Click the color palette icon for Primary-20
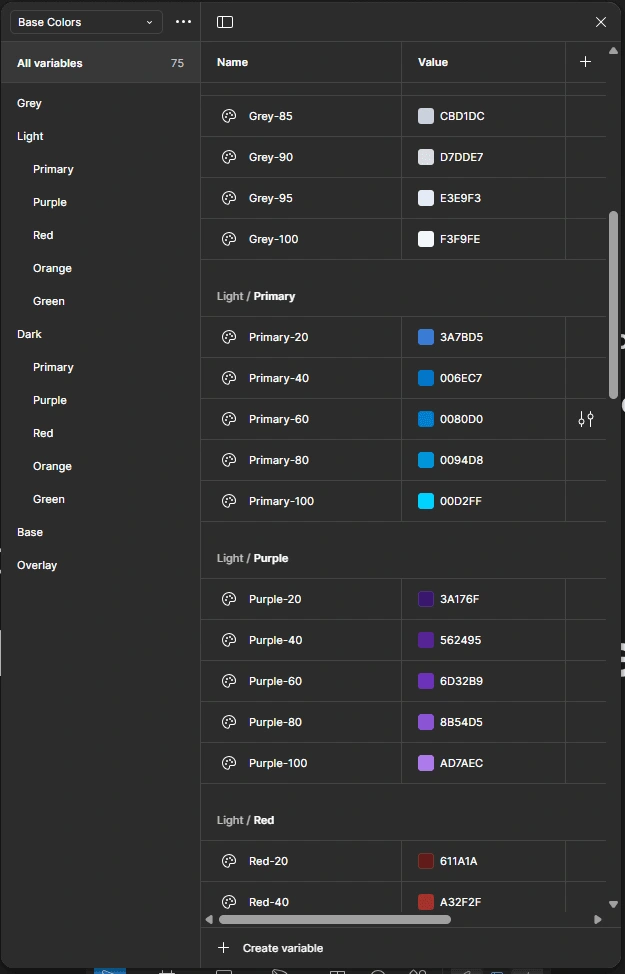This screenshot has width=625, height=974. coord(229,337)
